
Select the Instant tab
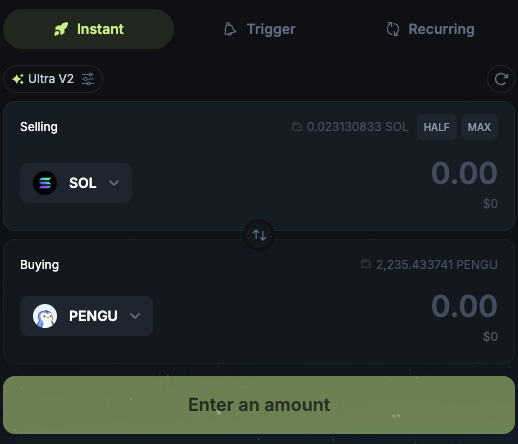tap(89, 29)
